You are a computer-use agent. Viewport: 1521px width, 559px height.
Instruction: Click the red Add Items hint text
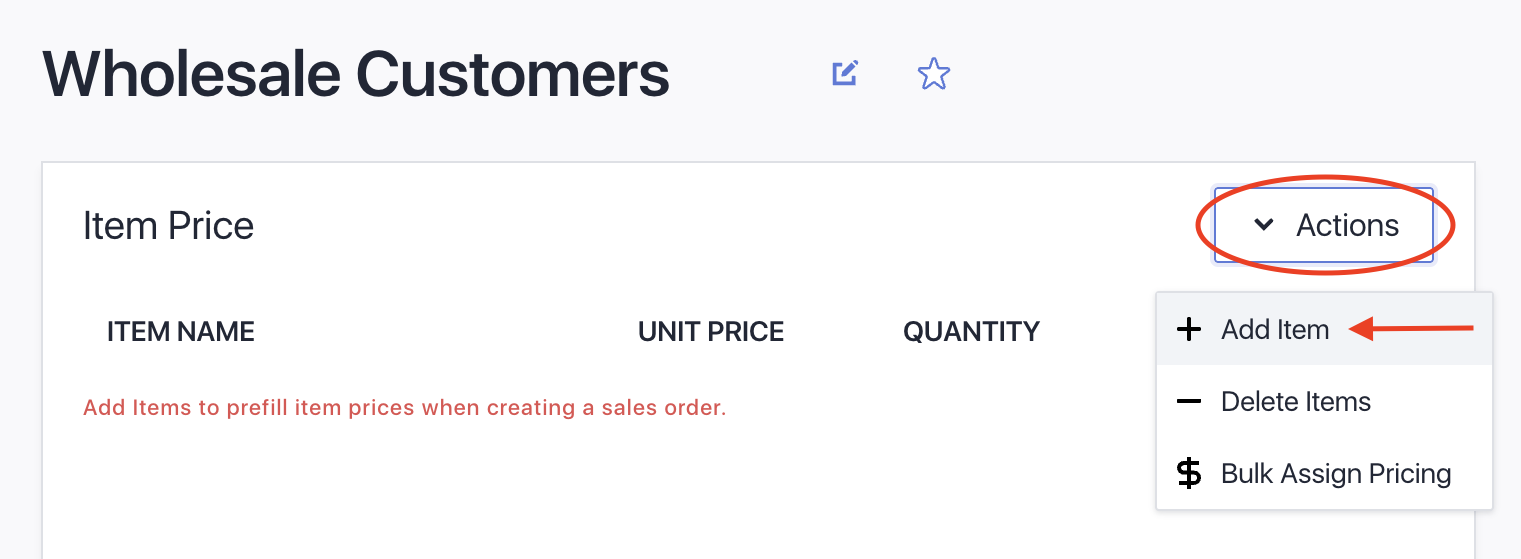404,408
